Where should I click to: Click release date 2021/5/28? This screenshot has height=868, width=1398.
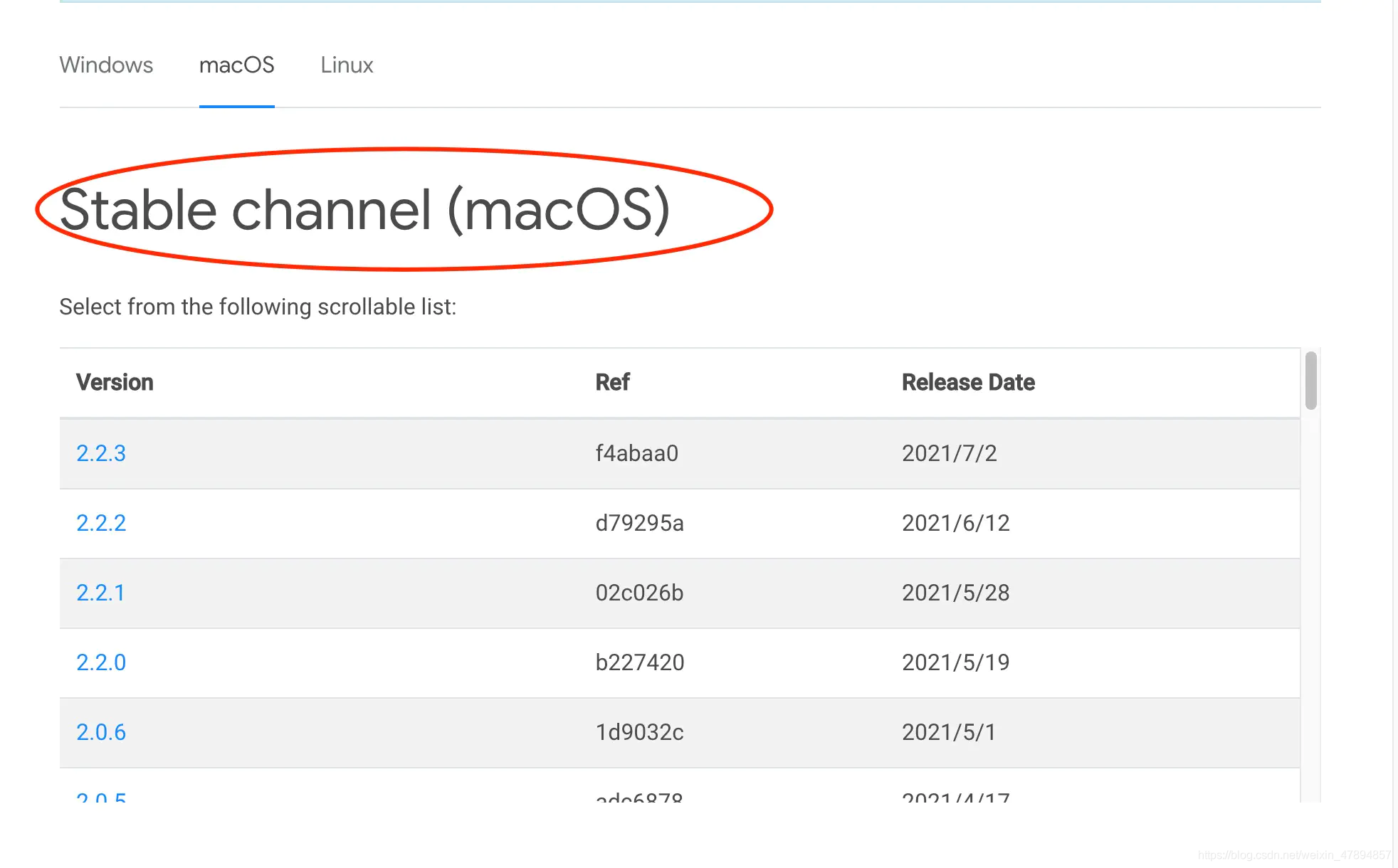956,593
